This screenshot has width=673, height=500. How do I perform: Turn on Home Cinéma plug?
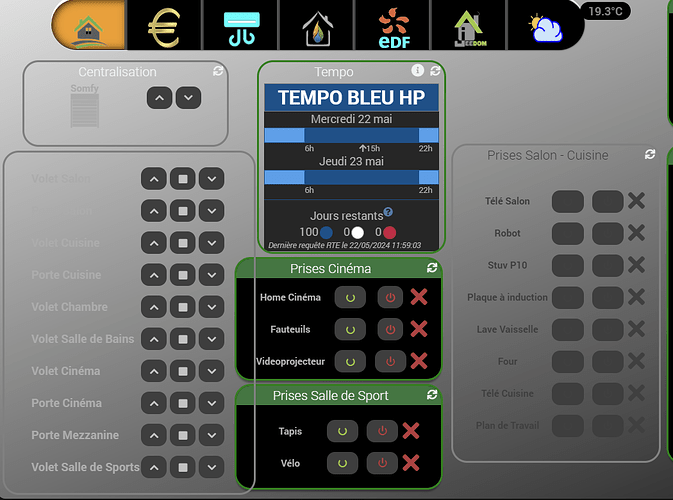350,297
